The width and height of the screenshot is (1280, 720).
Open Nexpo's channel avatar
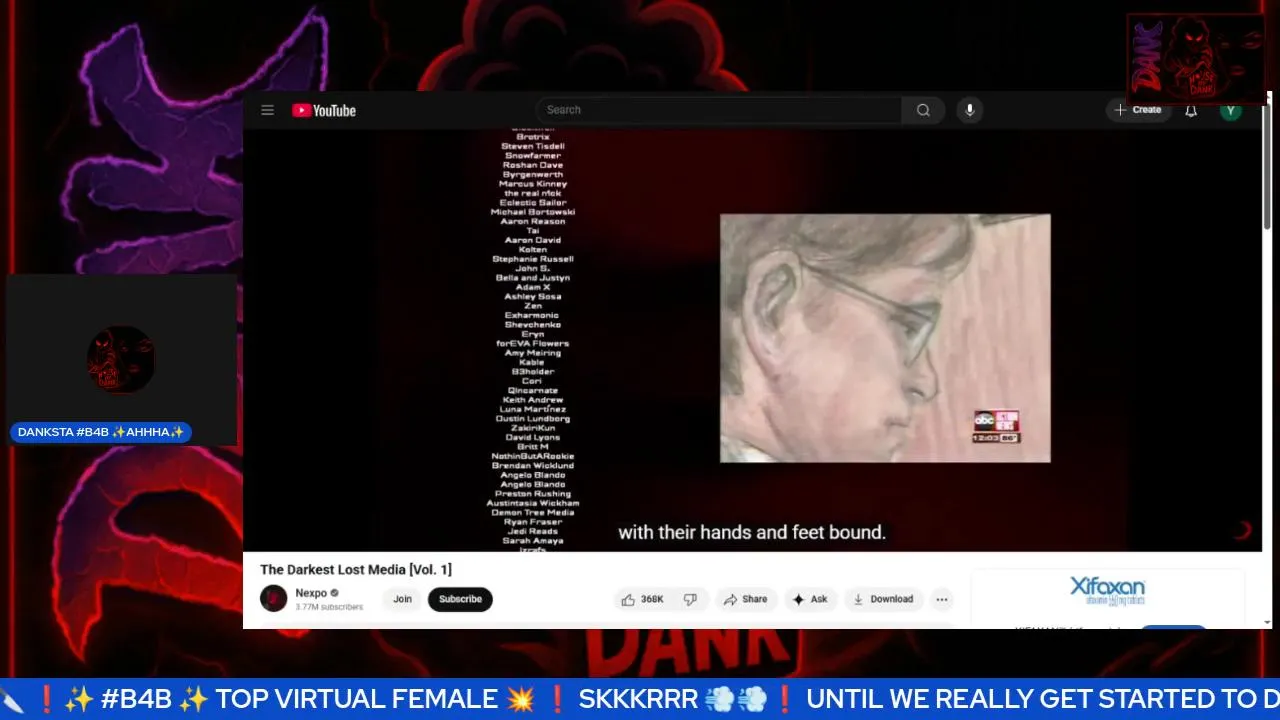pyautogui.click(x=273, y=599)
